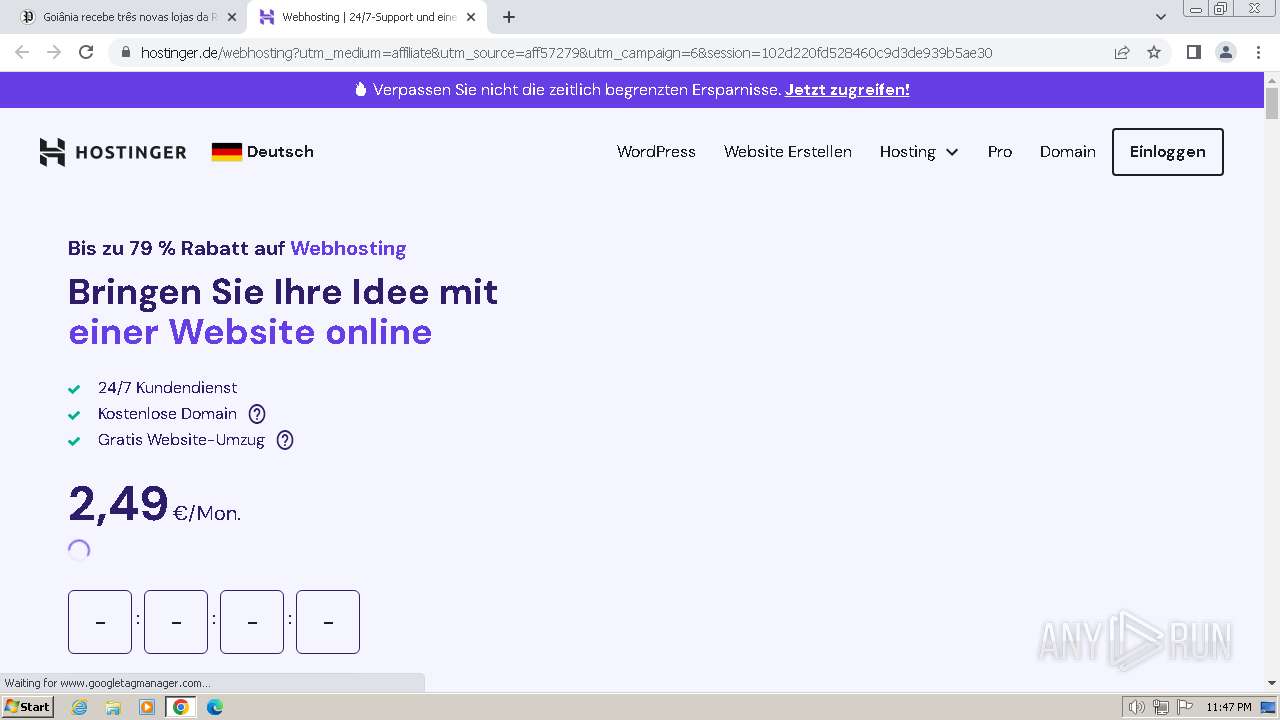Share this page via share icon
1280x720 pixels.
[1122, 52]
